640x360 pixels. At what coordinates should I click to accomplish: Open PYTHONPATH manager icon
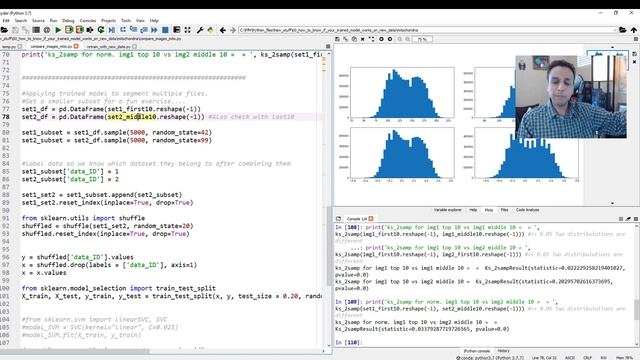(x=211, y=30)
